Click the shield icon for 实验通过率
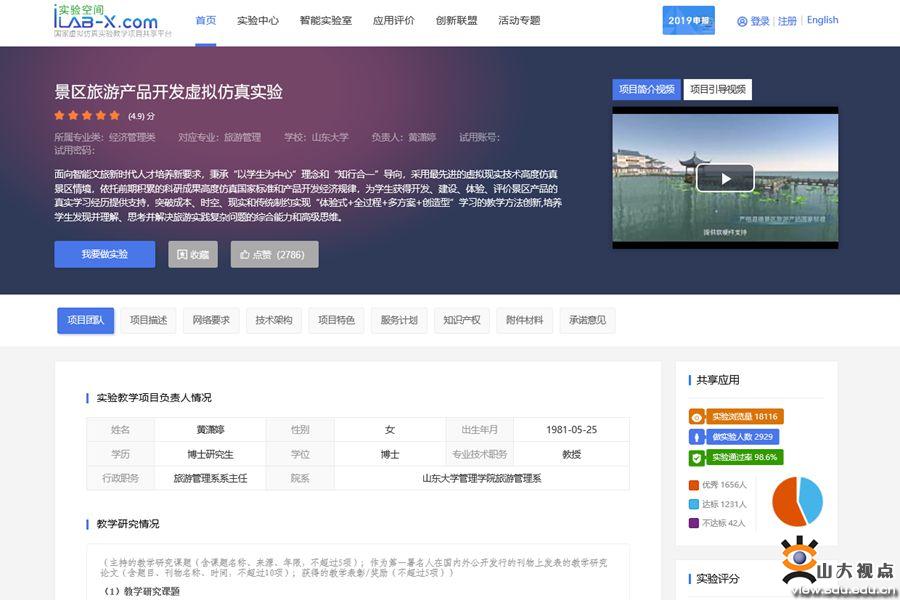Viewport: 900px width, 600px height. [x=696, y=458]
